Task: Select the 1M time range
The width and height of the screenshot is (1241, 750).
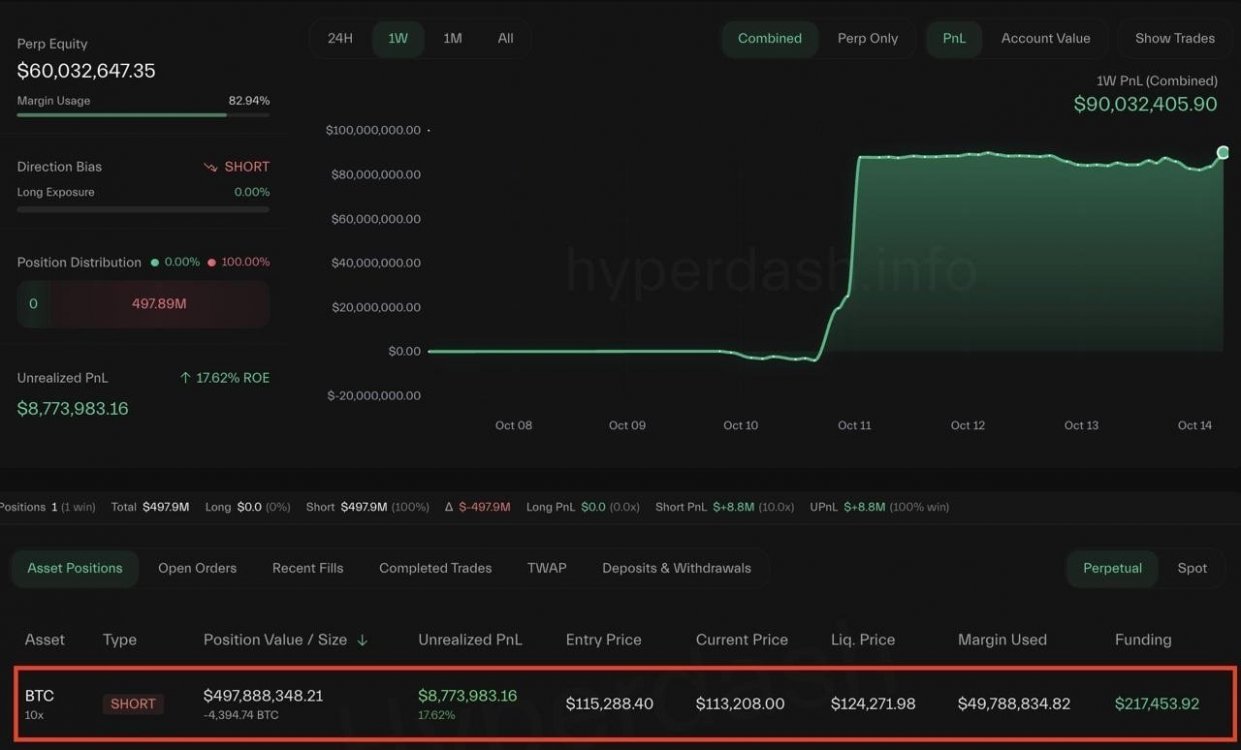Action: (x=452, y=39)
